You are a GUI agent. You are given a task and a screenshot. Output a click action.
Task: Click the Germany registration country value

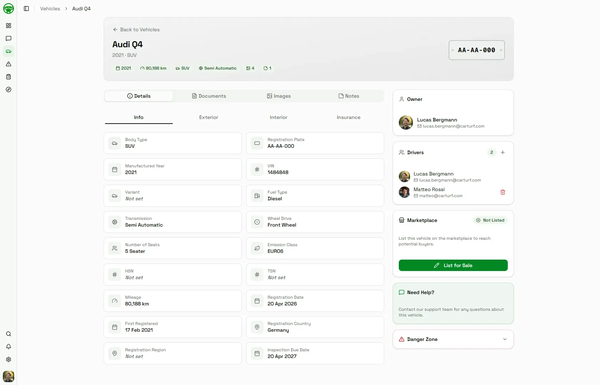(278, 330)
